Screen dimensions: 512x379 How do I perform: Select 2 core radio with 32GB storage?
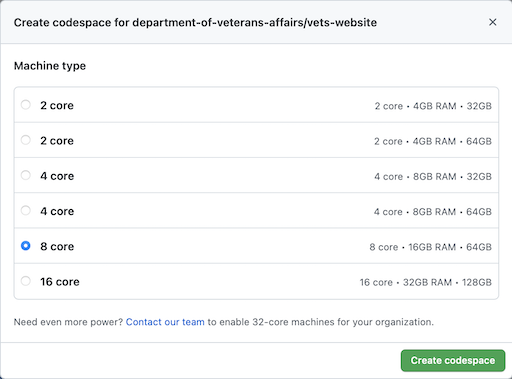coord(26,105)
